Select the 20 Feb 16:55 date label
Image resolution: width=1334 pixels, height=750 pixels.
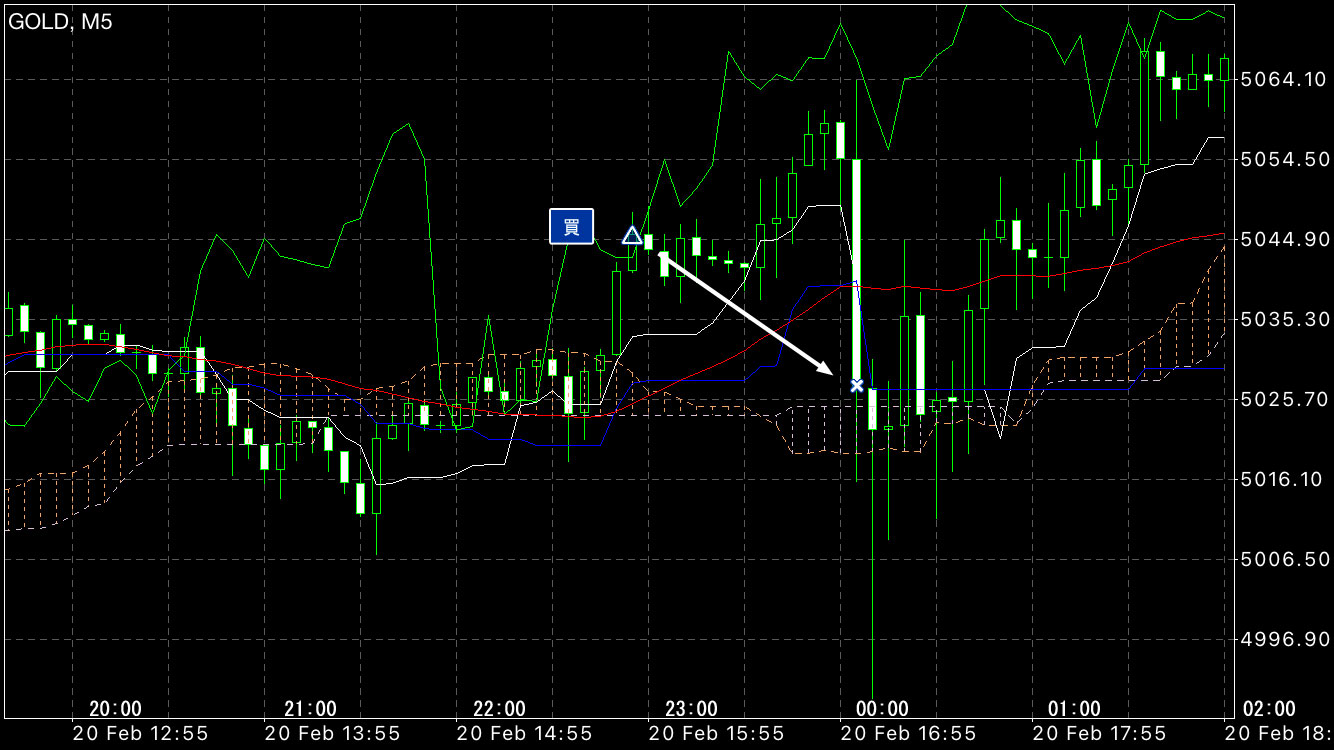point(908,734)
